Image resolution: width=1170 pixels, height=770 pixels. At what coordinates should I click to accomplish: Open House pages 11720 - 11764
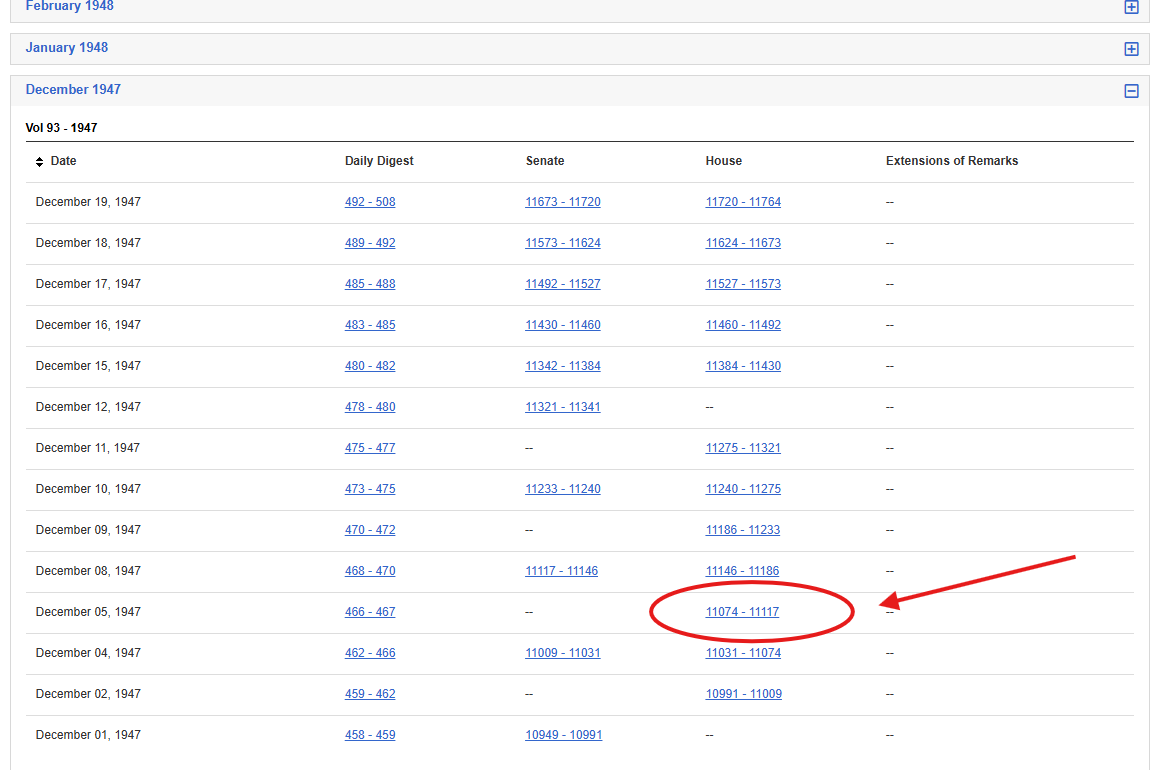743,202
